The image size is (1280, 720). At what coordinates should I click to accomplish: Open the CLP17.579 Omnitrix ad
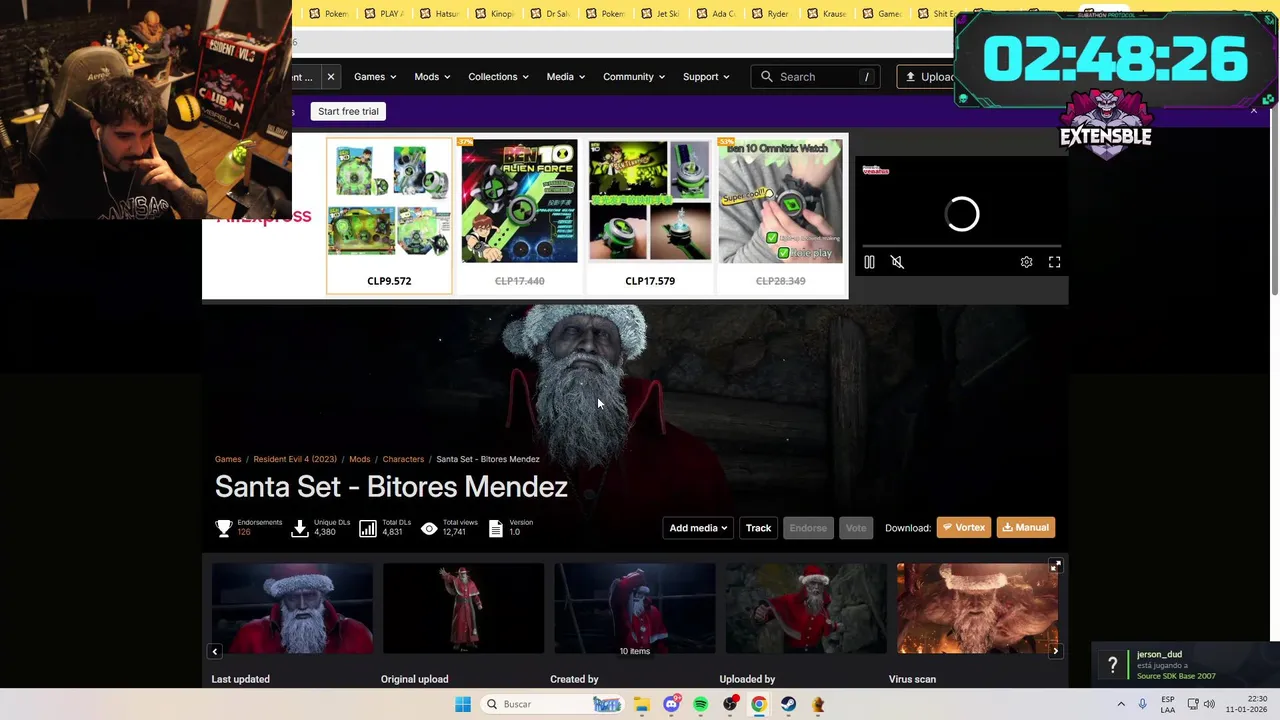tap(650, 215)
